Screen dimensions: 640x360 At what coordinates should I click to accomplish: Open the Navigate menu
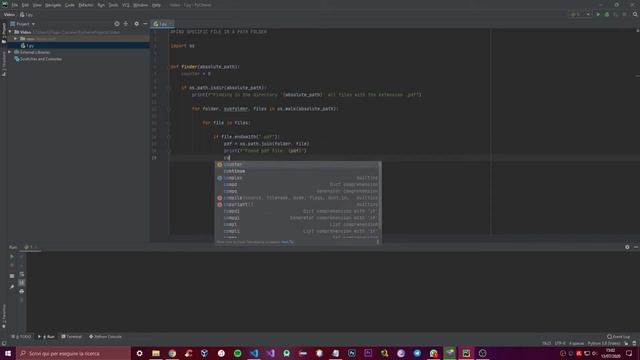coord(53,5)
